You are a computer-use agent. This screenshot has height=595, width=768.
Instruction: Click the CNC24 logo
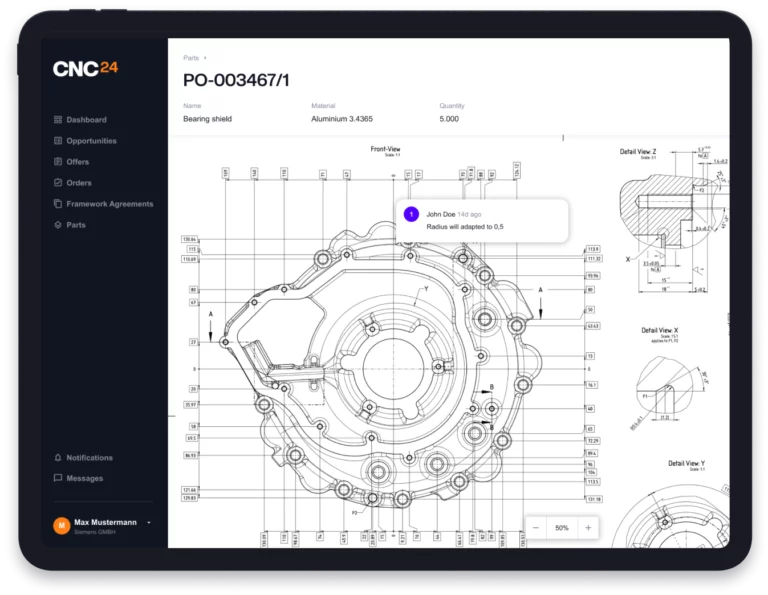click(x=85, y=69)
